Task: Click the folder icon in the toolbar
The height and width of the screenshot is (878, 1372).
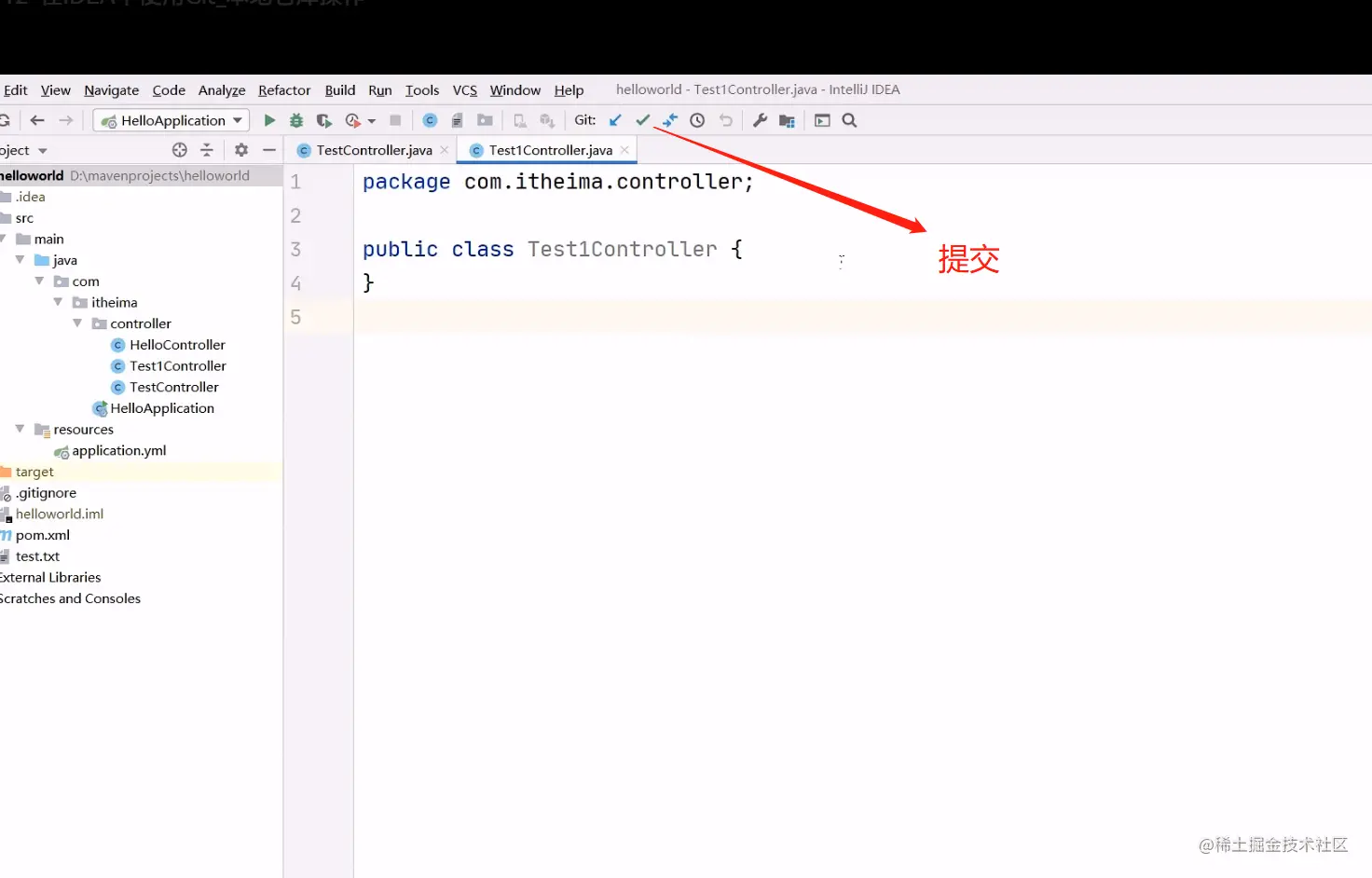Action: tap(485, 120)
